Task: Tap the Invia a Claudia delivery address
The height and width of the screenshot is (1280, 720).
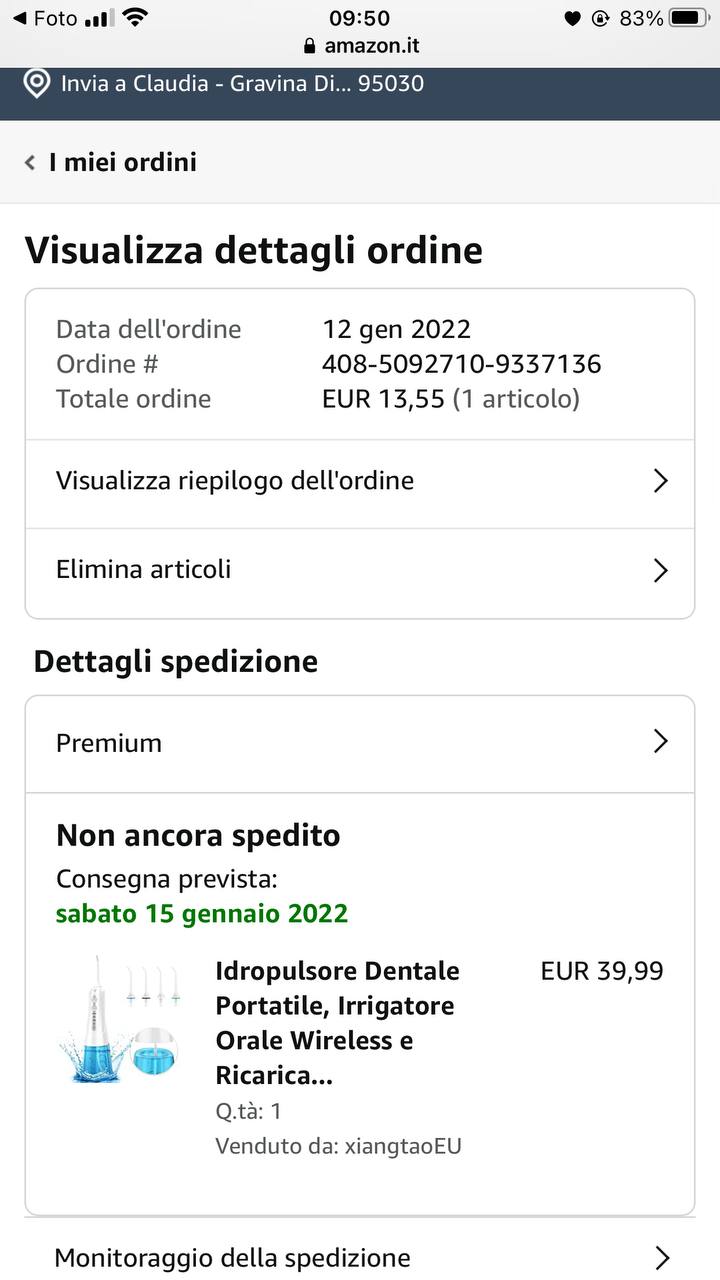Action: (x=242, y=83)
